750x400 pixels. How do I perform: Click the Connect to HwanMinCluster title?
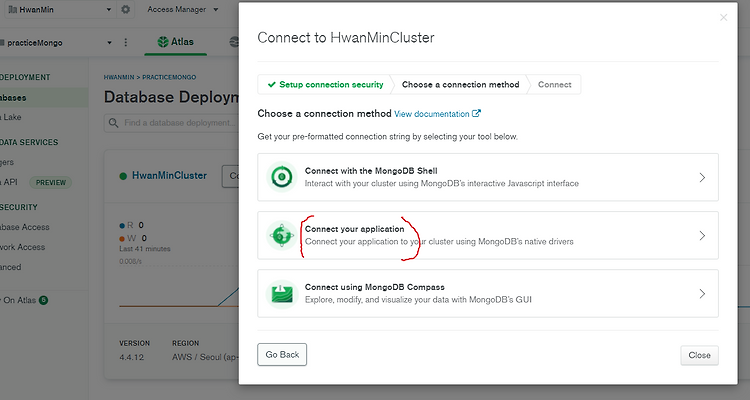346,38
